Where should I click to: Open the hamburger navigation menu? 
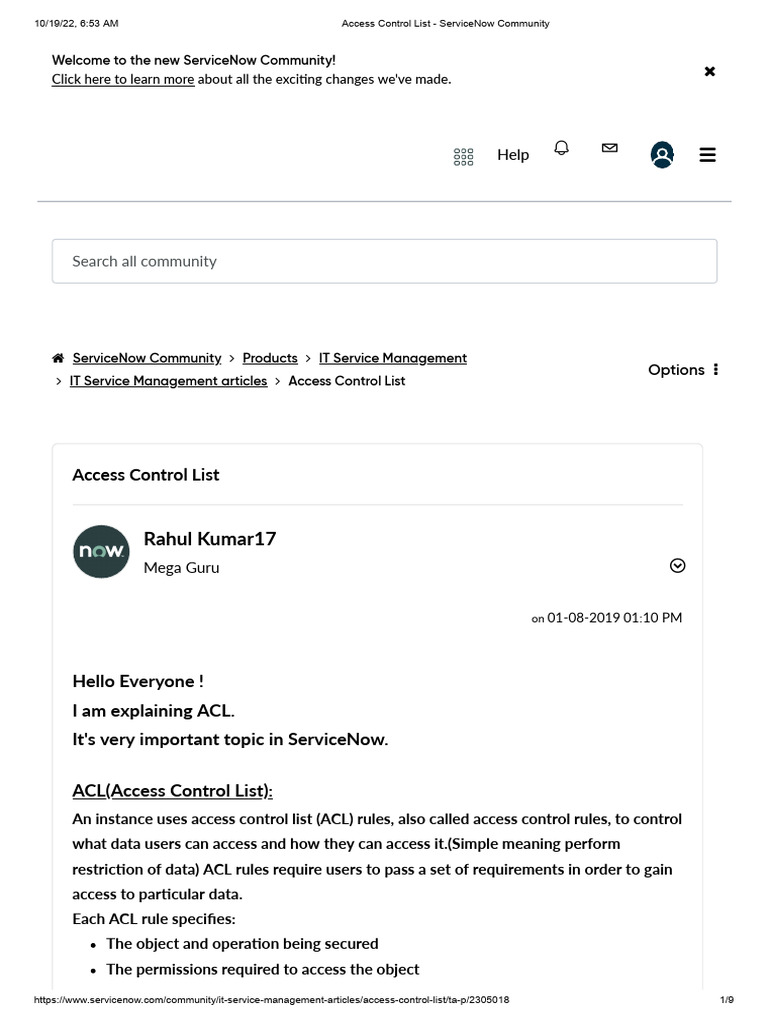[707, 155]
